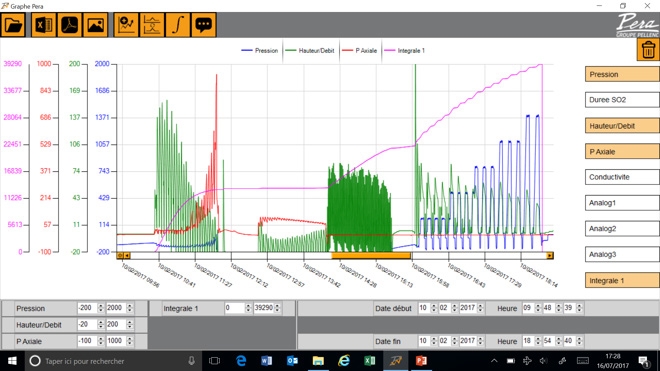Screen dimensions: 660x371
Task: Click the row selector beside Hauteur/Debit range
Action: [8, 325]
